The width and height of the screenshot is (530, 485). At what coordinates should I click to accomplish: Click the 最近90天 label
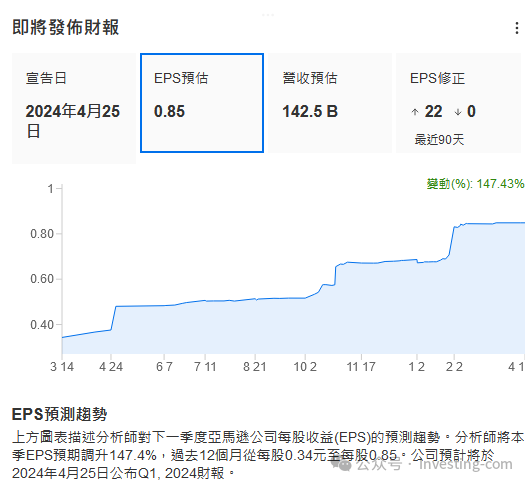[x=439, y=140]
